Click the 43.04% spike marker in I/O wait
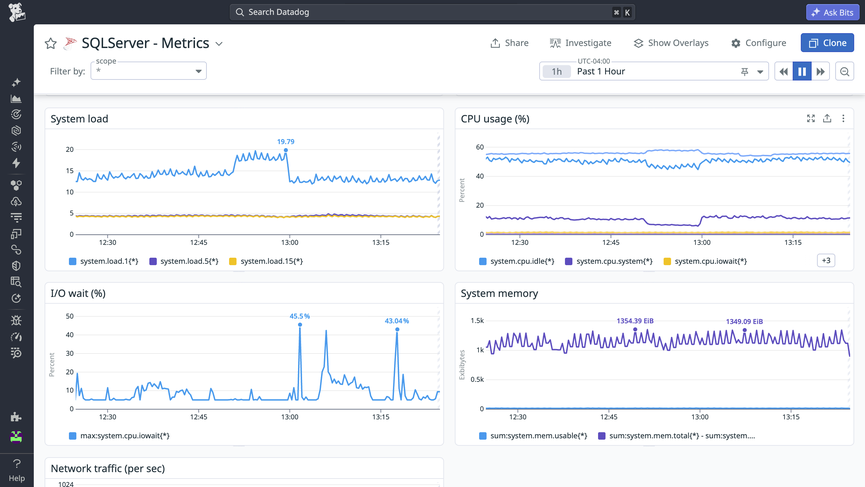Screen dimensions: 865x487 397,329
